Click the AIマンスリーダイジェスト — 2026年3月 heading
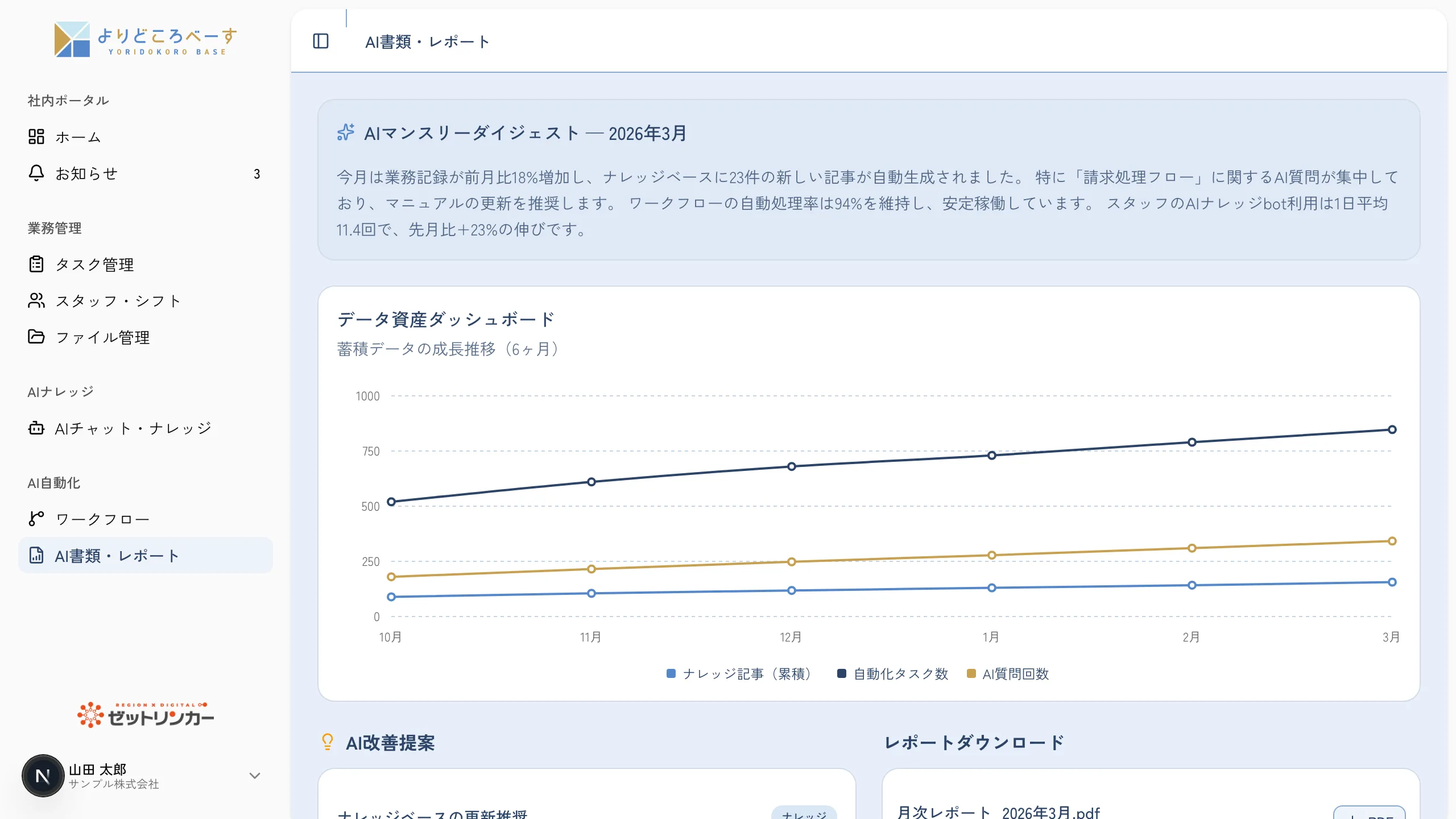The image size is (1456, 819). coord(525,133)
